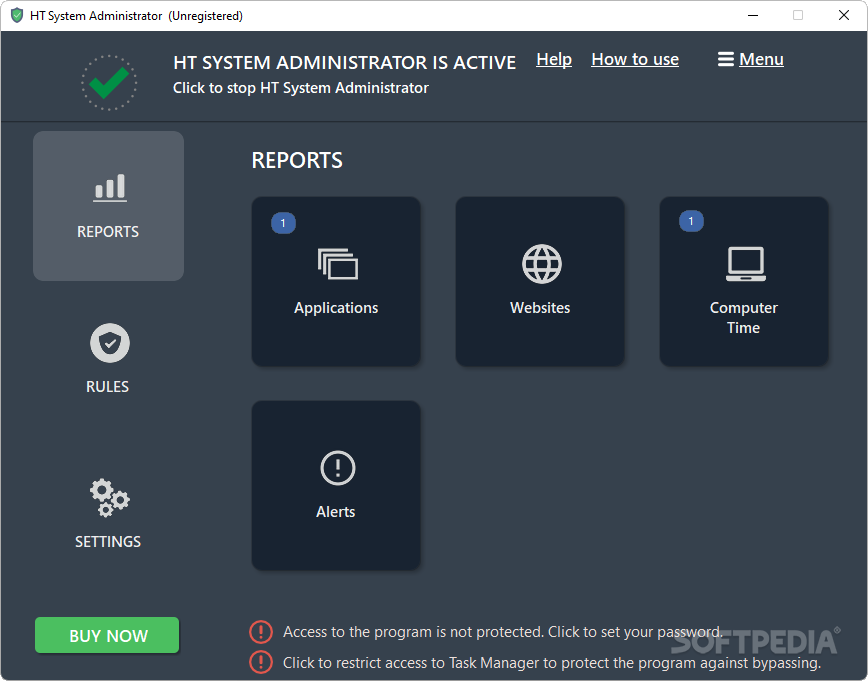Click the Alerts card label
Viewport: 868px width, 681px height.
pyautogui.click(x=335, y=512)
